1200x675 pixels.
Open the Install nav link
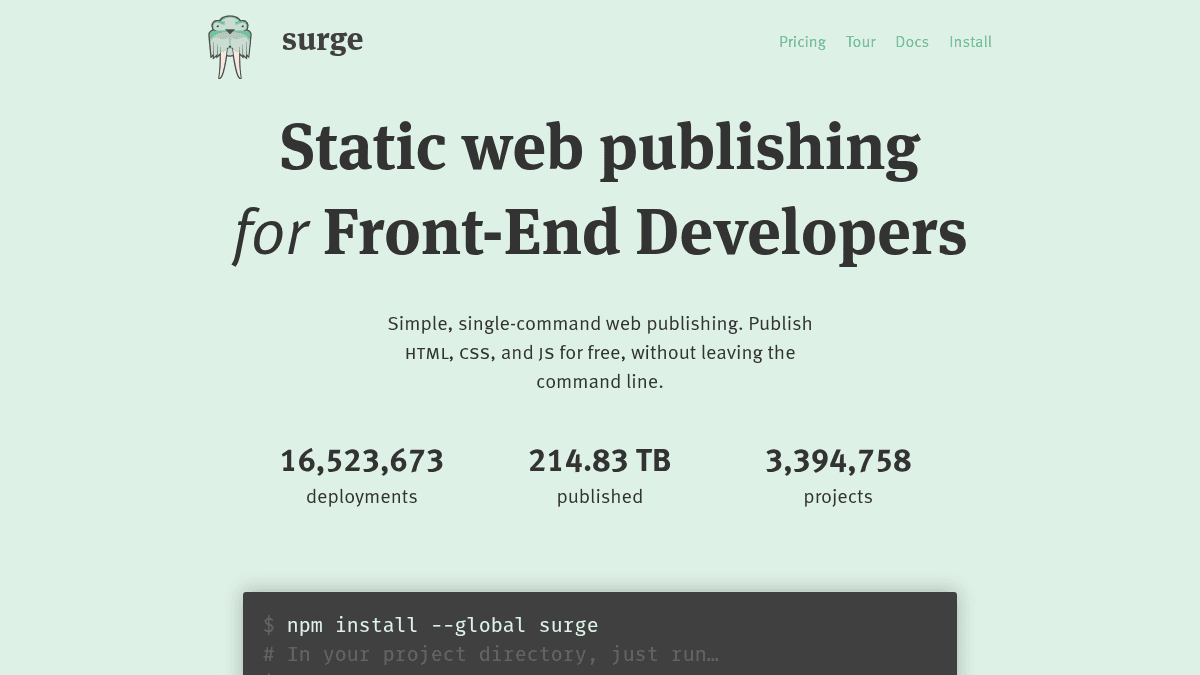pyautogui.click(x=970, y=42)
